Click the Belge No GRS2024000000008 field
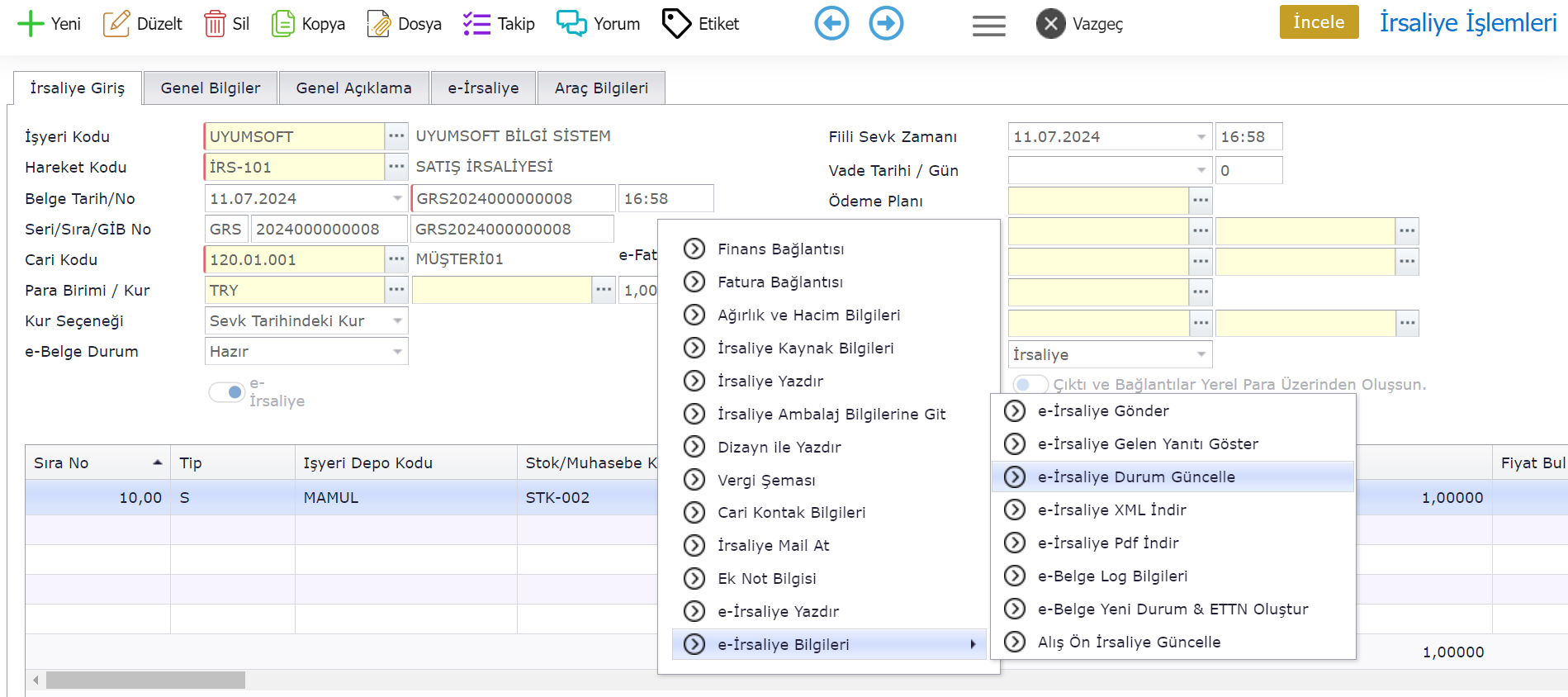This screenshot has height=697, width=1568. 513,198
